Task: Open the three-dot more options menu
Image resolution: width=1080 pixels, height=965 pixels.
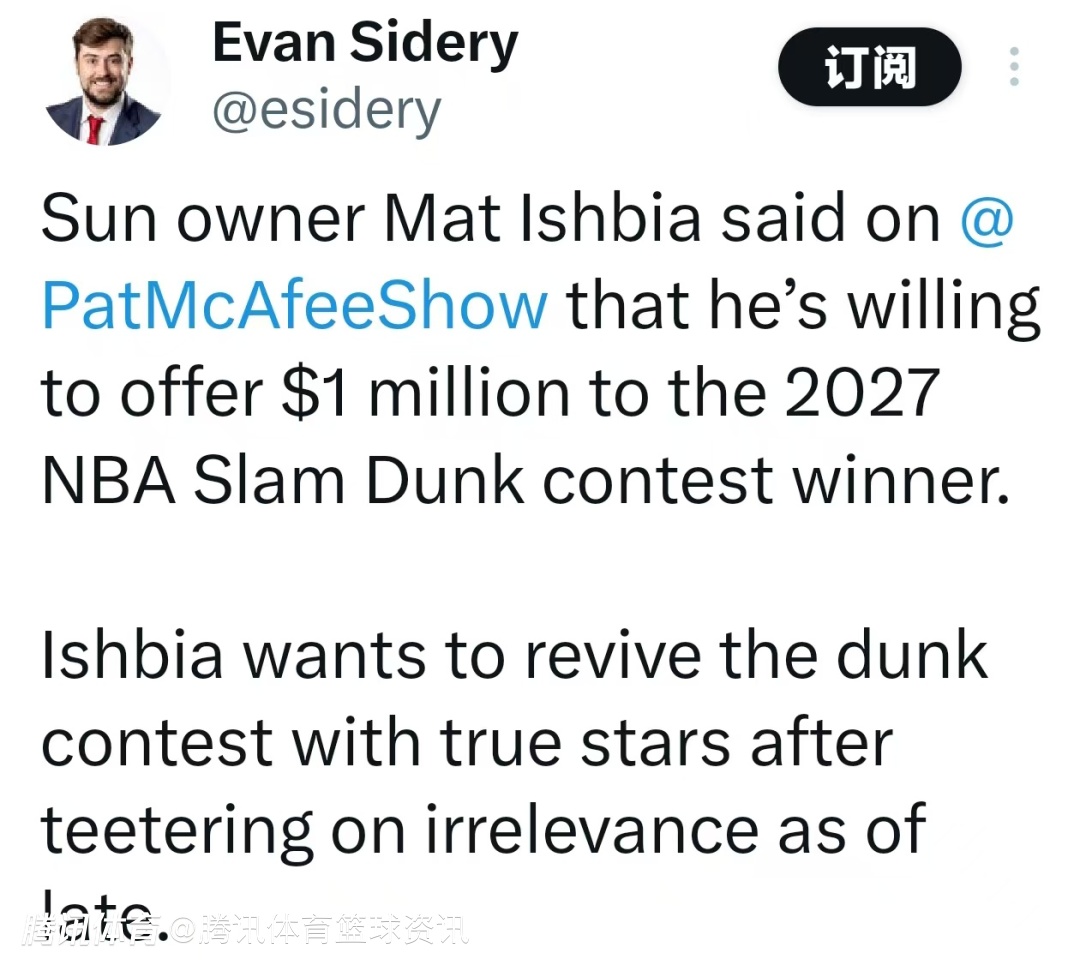Action: pyautogui.click(x=1014, y=67)
